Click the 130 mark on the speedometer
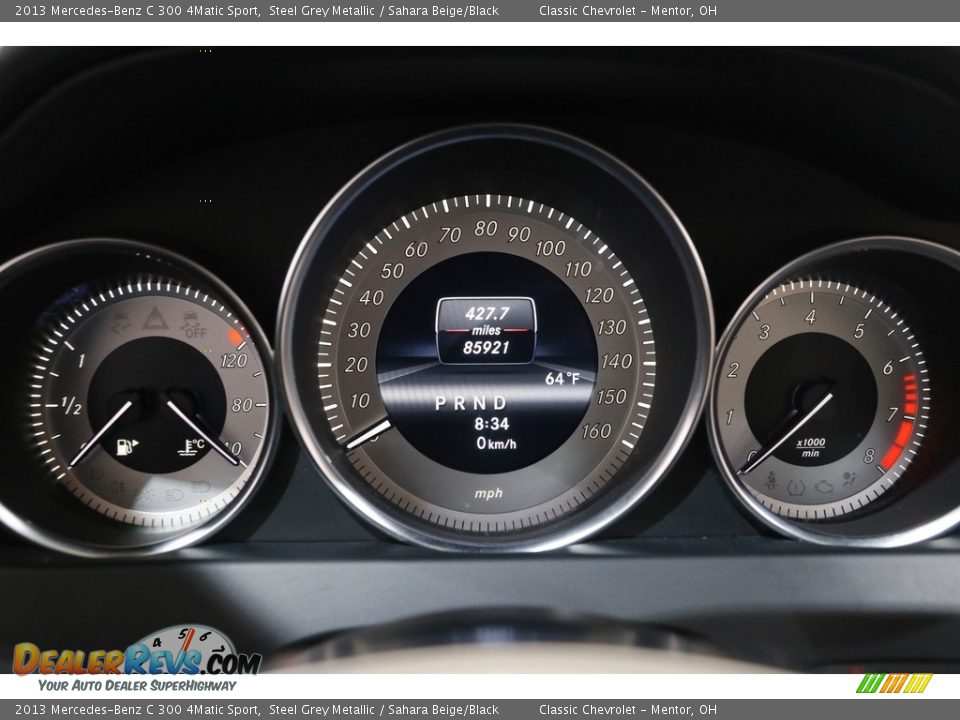Screen dimensions: 960x720 coord(611,328)
